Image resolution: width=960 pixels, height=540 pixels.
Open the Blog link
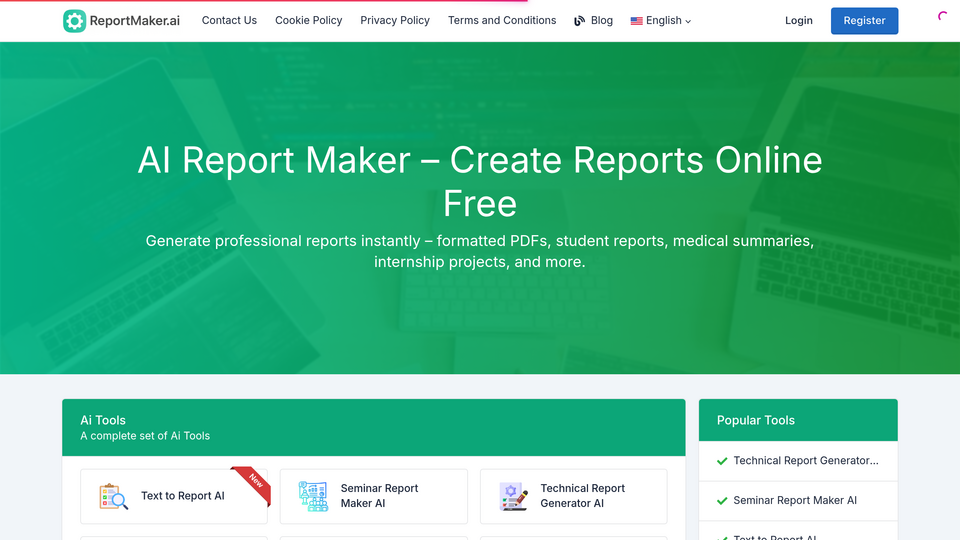coord(602,20)
